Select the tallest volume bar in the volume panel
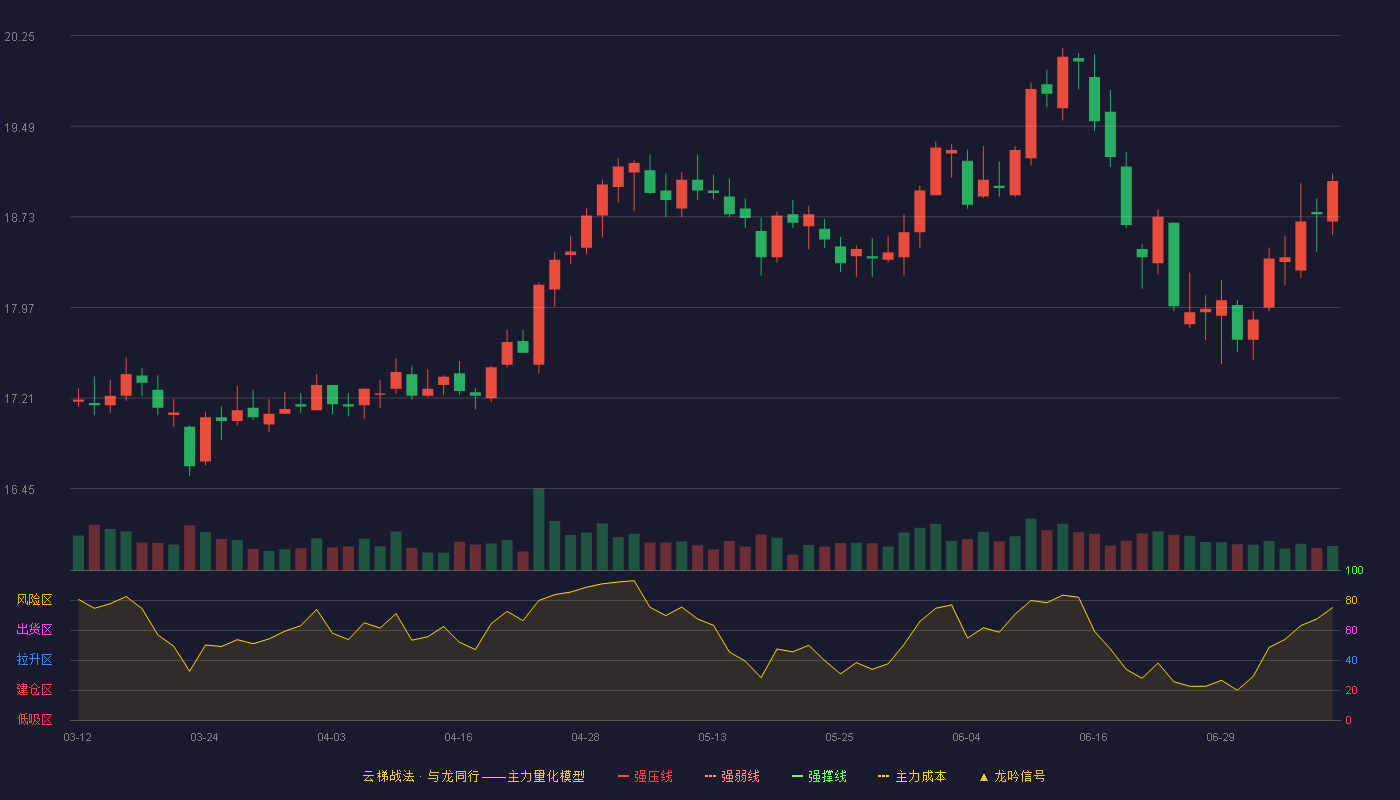The width and height of the screenshot is (1400, 800). point(539,529)
